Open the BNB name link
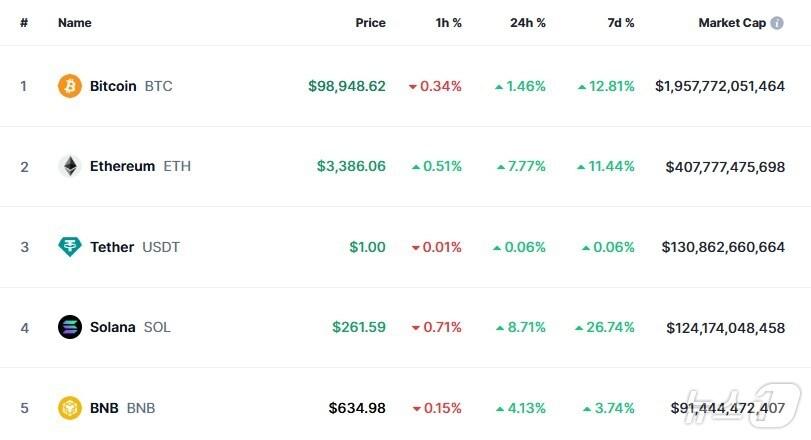Viewport: 811px width, 440px height. 104,408
